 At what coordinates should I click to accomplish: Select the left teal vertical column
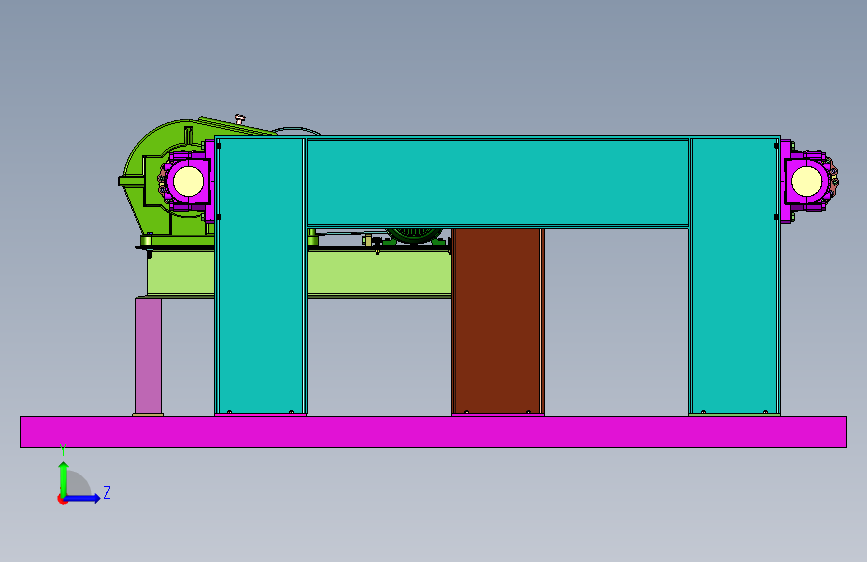tap(260, 275)
